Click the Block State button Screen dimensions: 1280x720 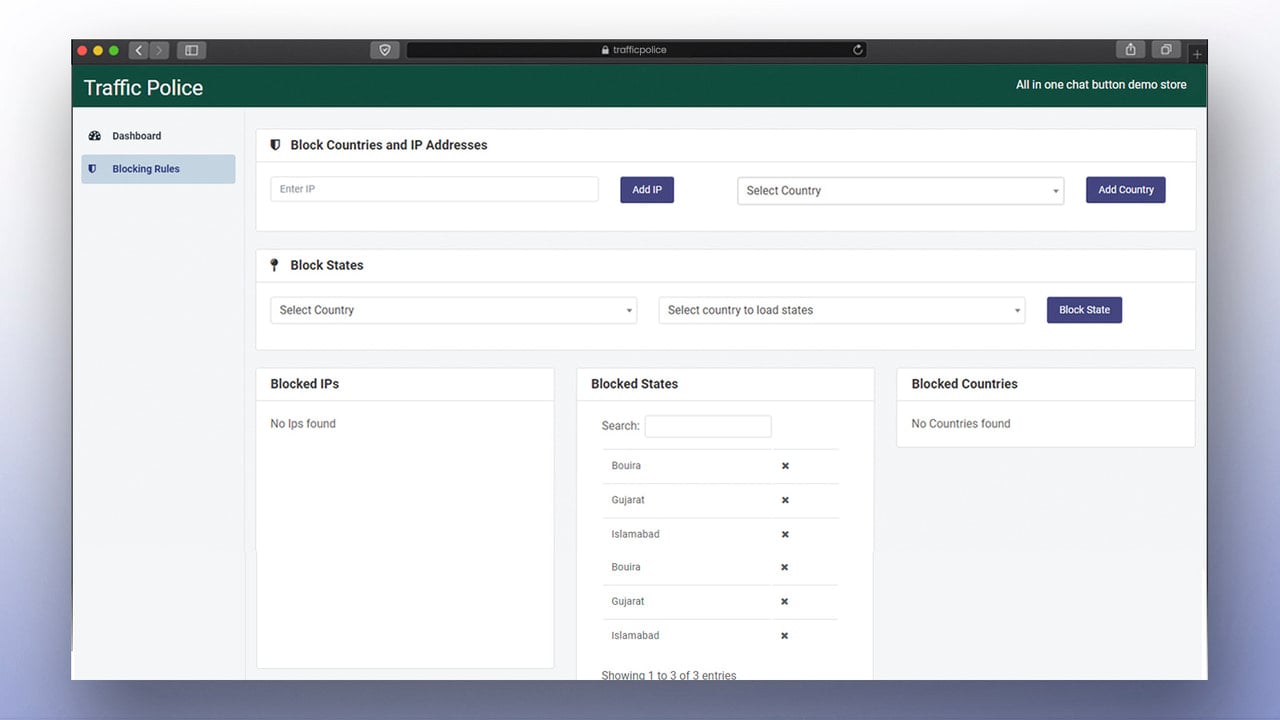[x=1085, y=310]
